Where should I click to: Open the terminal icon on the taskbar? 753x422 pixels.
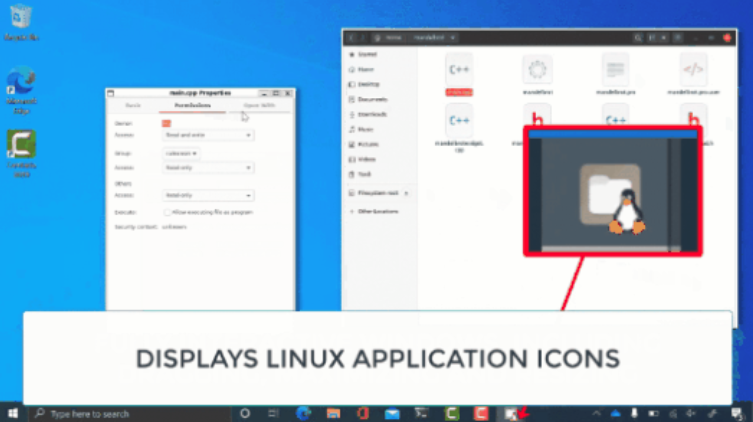tap(421, 413)
